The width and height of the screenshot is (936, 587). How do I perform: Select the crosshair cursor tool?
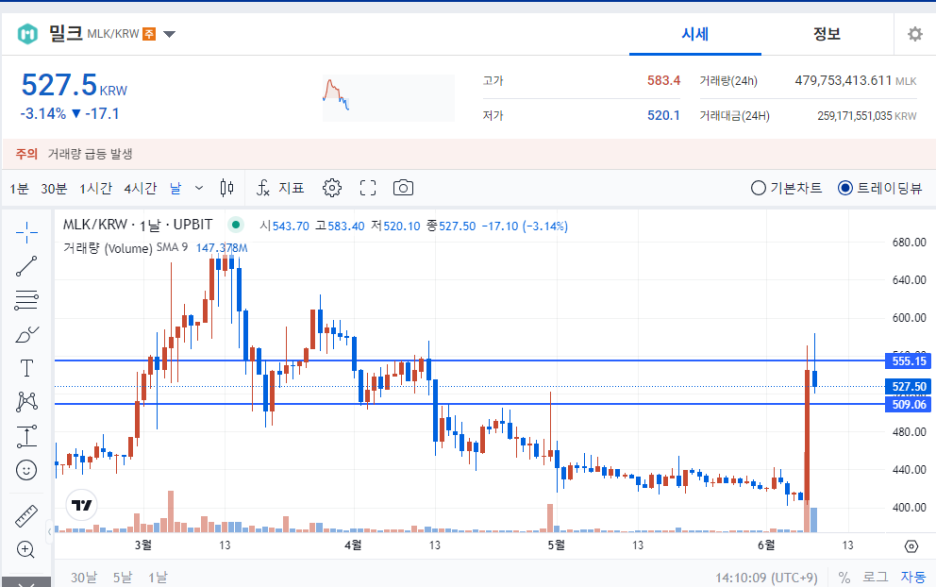pyautogui.click(x=27, y=233)
